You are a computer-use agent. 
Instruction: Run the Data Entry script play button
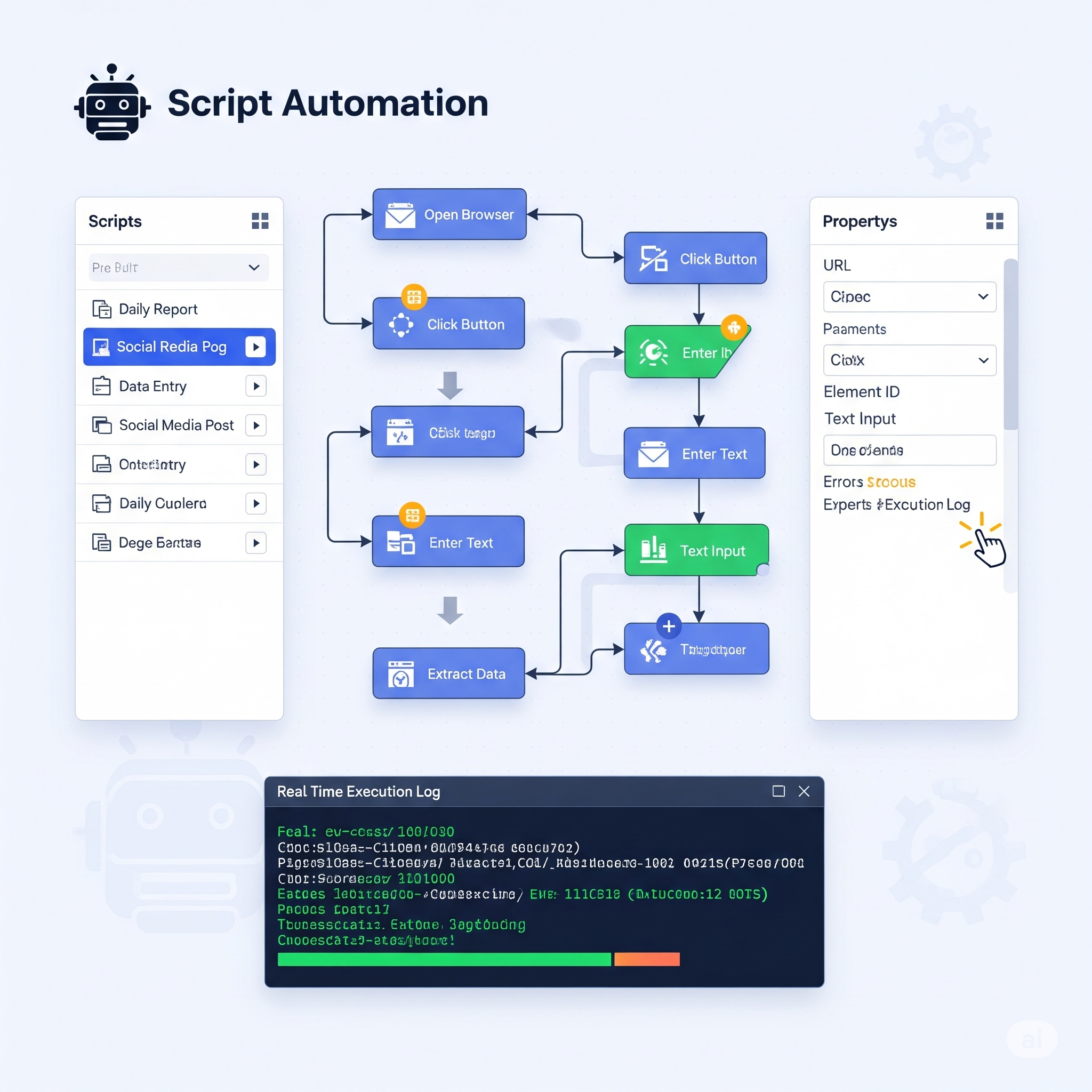pyautogui.click(x=256, y=386)
